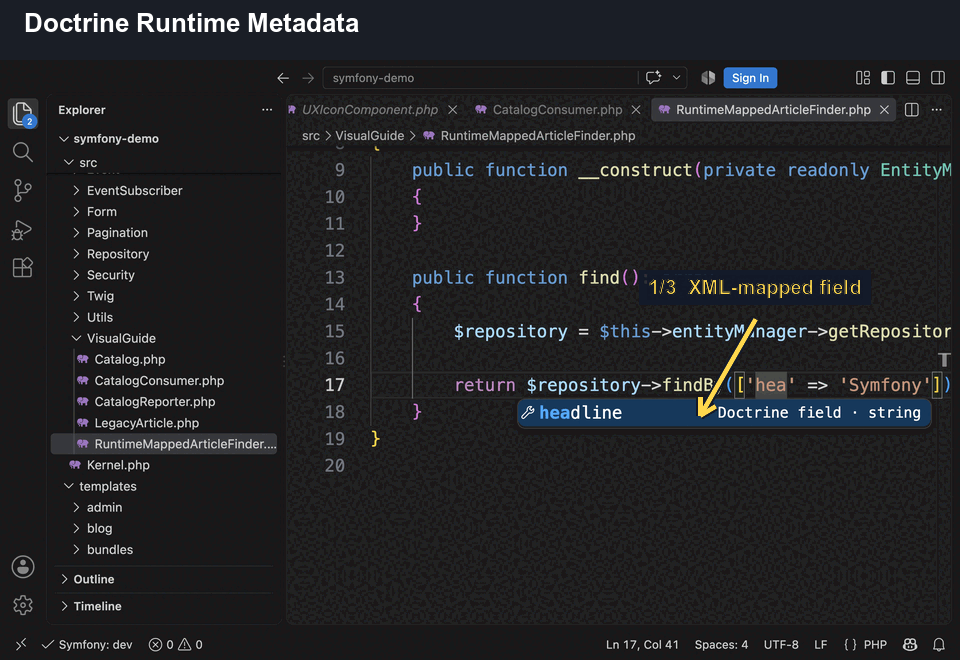Close the RuntimeMappedArticleFinder.php tab
This screenshot has height=660, width=960.
point(884,110)
